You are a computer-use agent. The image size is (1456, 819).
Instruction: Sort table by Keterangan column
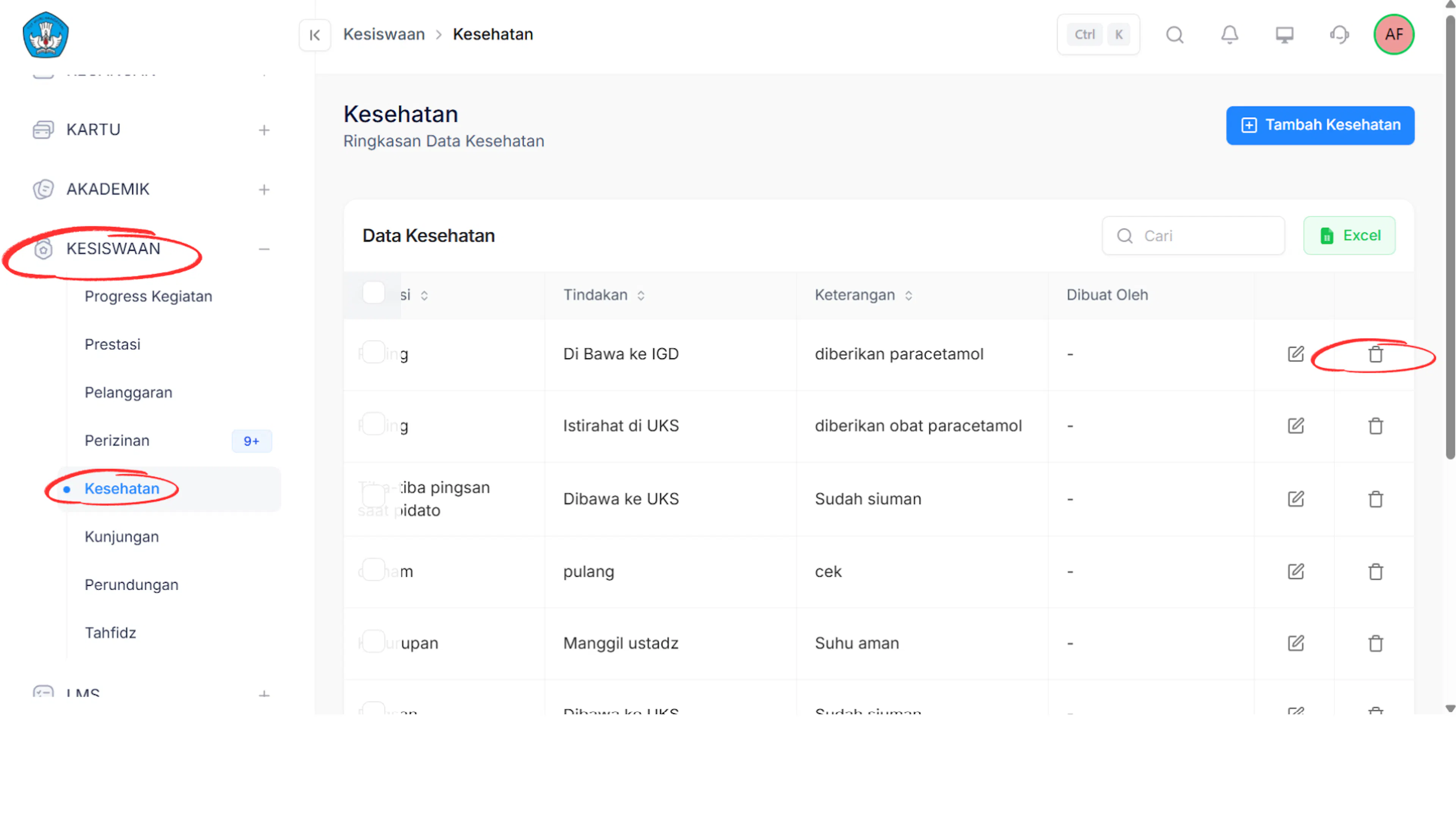click(908, 296)
